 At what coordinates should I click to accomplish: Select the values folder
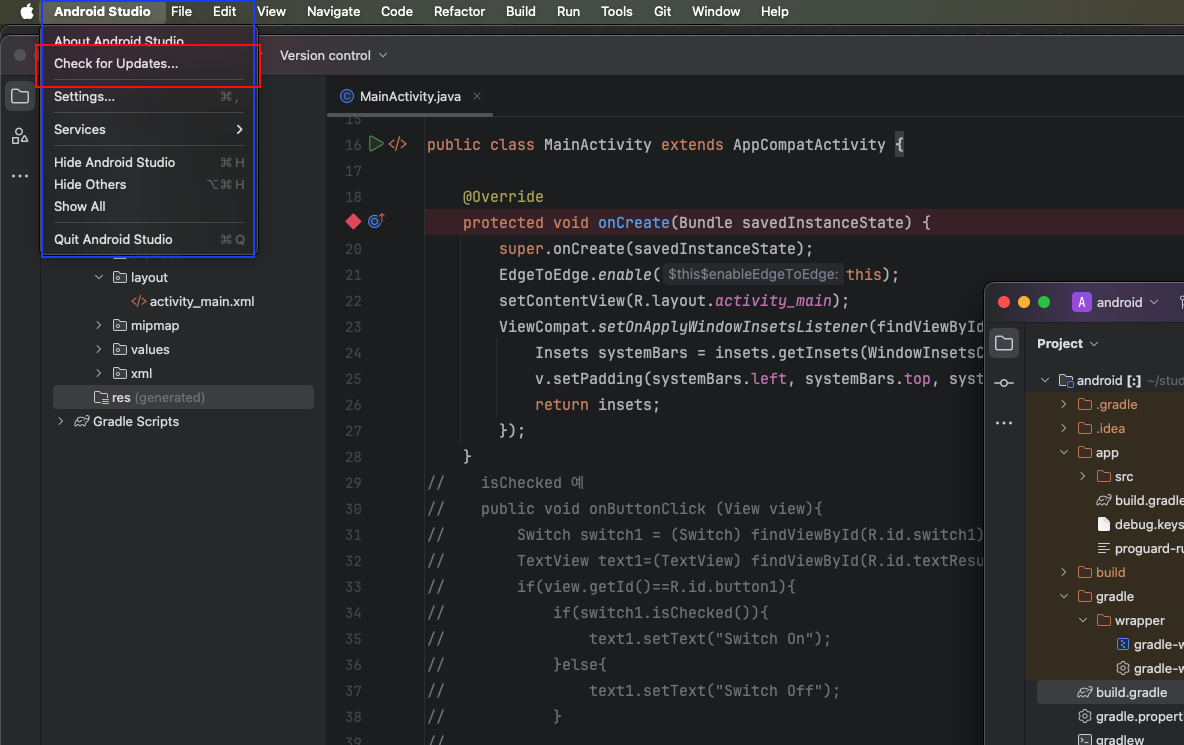(150, 349)
